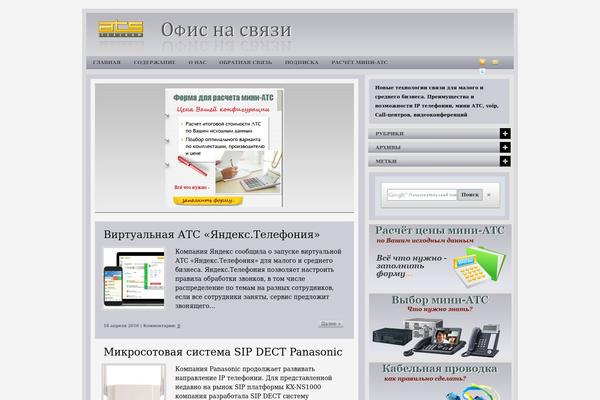Screen dimensions: 600x400
Task: Open the Кабельная проводка sidebar banner
Action: coord(440,381)
